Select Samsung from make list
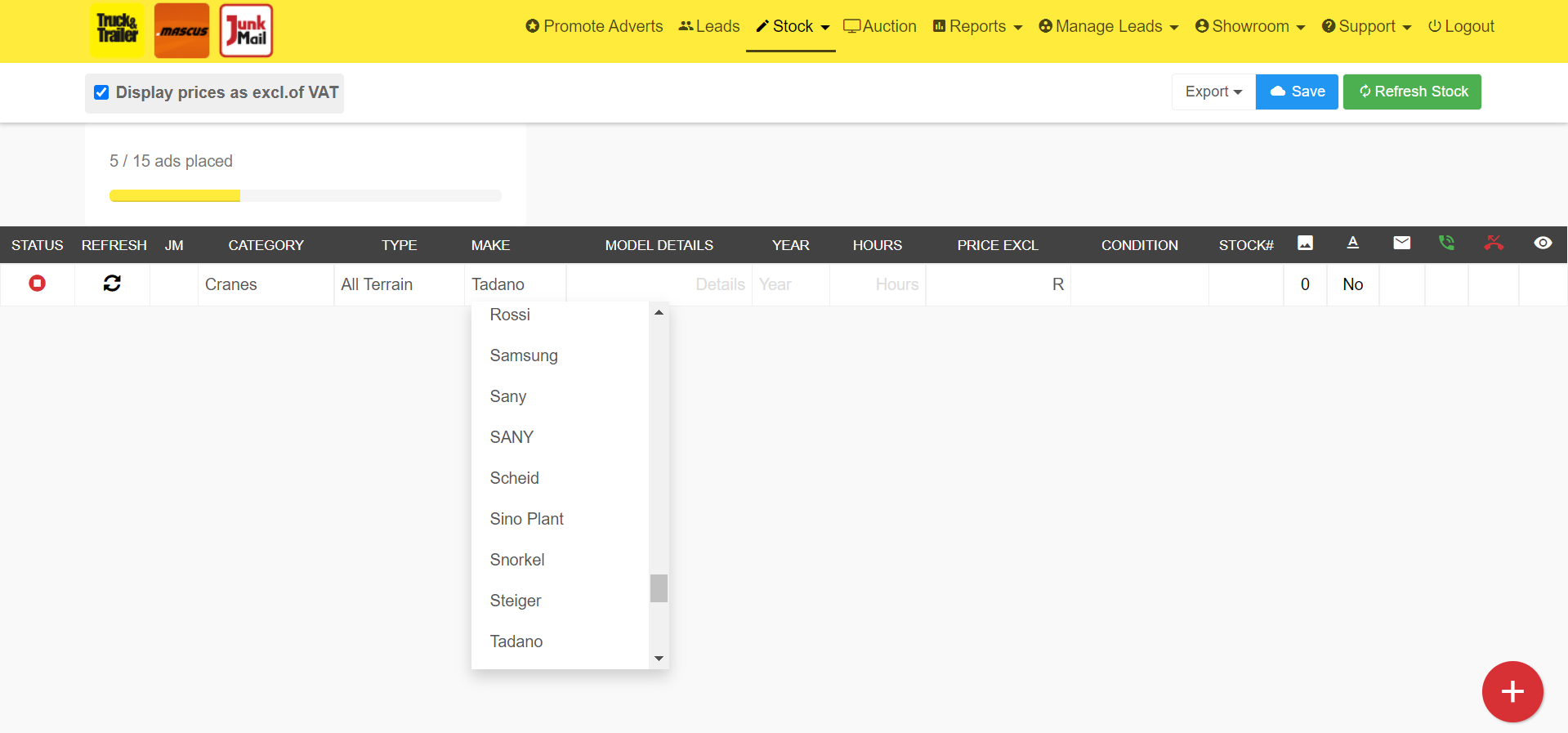Viewport: 1568px width, 733px height. (560, 355)
